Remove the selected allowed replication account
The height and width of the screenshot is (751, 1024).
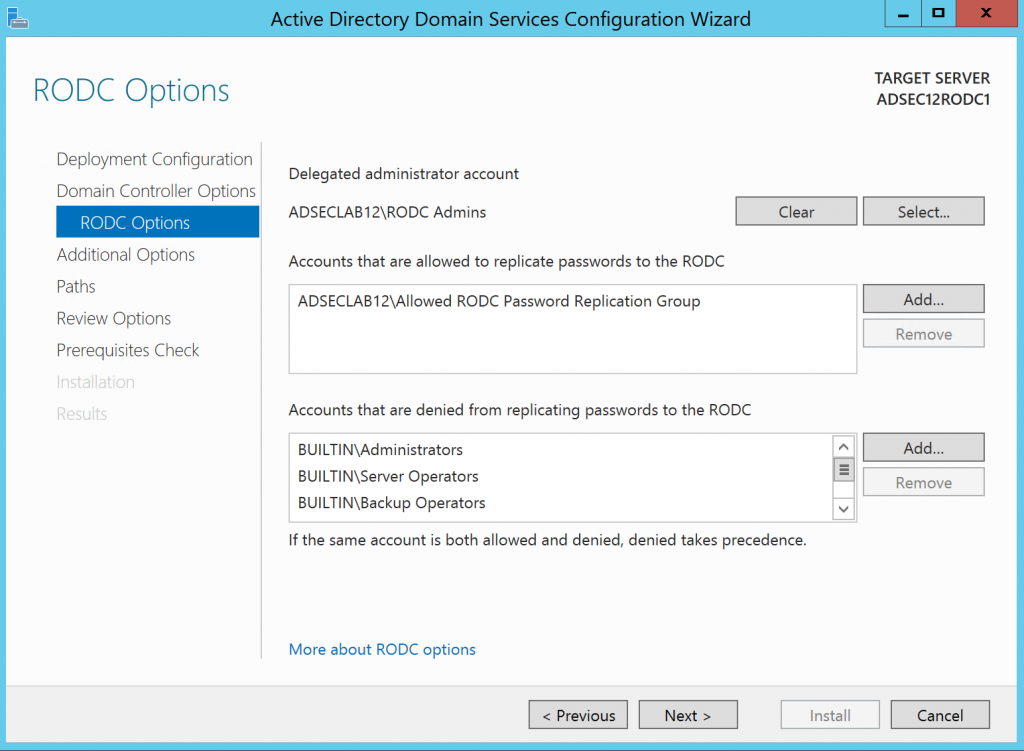[x=923, y=333]
